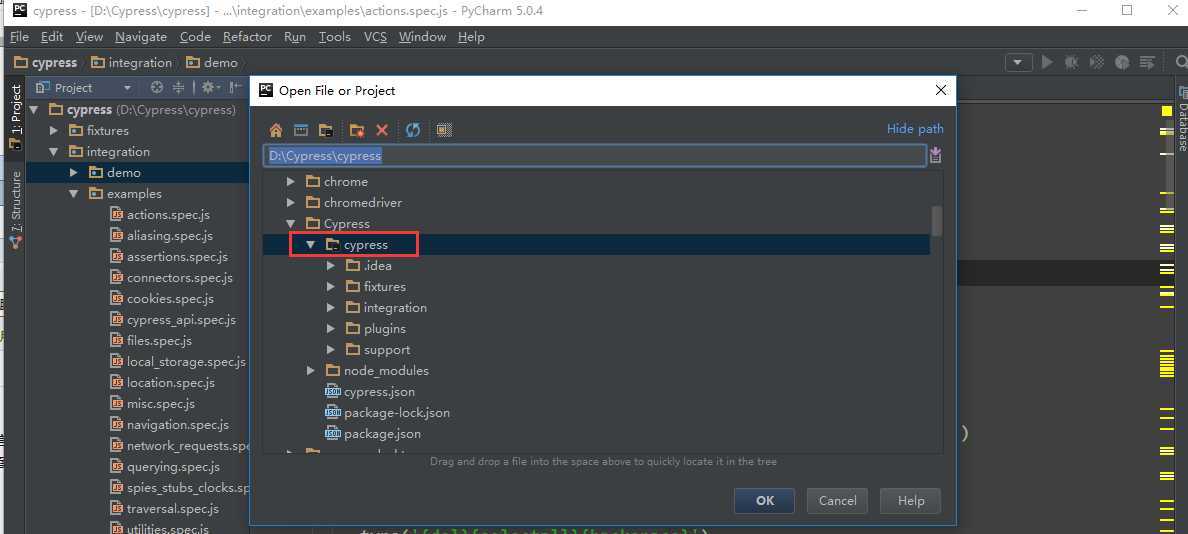Hide the Project tool window pane

pyautogui.click(x=235, y=88)
